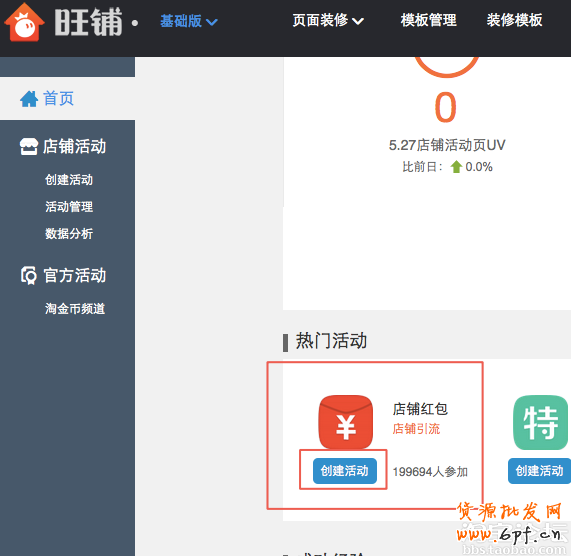Click the 旺铺 house logo icon

(x=24, y=22)
